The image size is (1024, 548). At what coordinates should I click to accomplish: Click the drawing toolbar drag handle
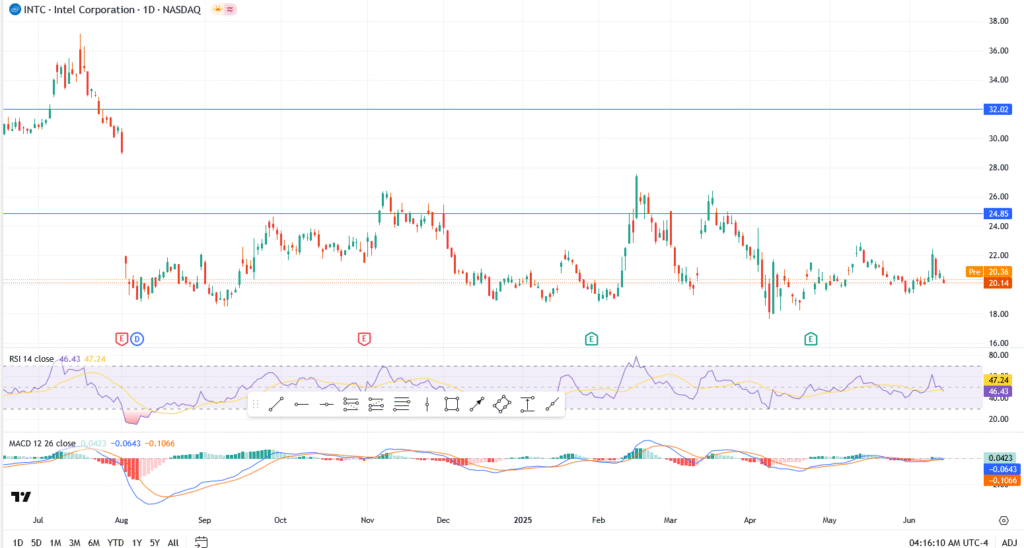click(x=255, y=404)
